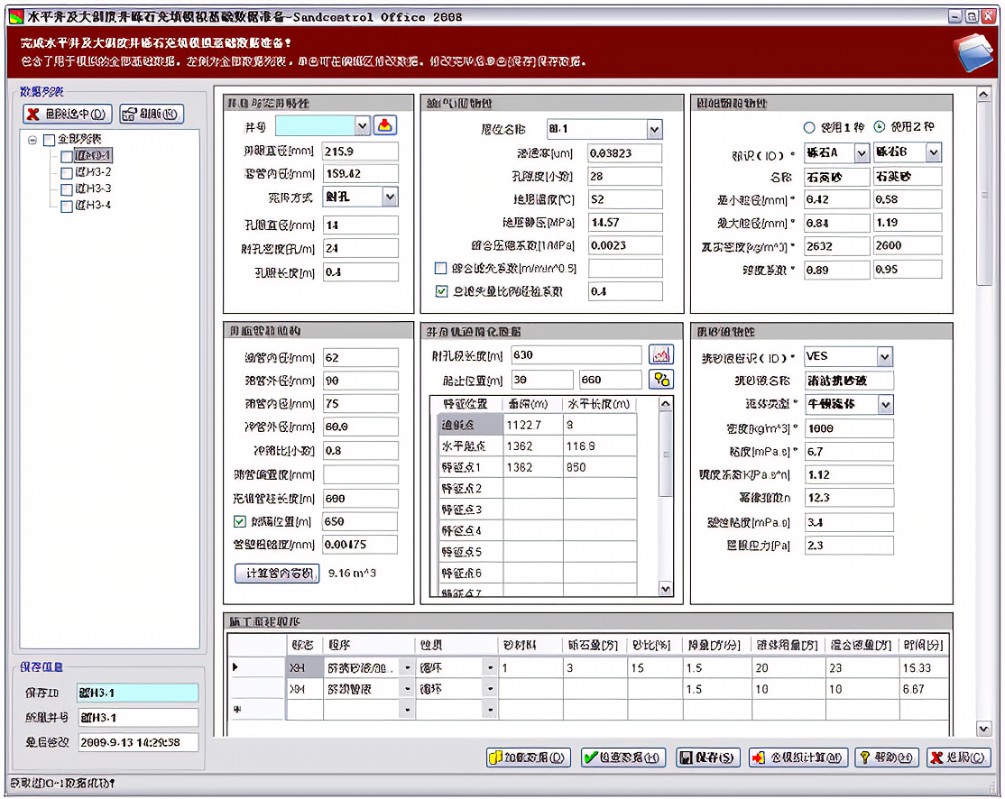Screen dimensions: 1005x799
Task: Open the completion method dropdown
Action: point(390,197)
